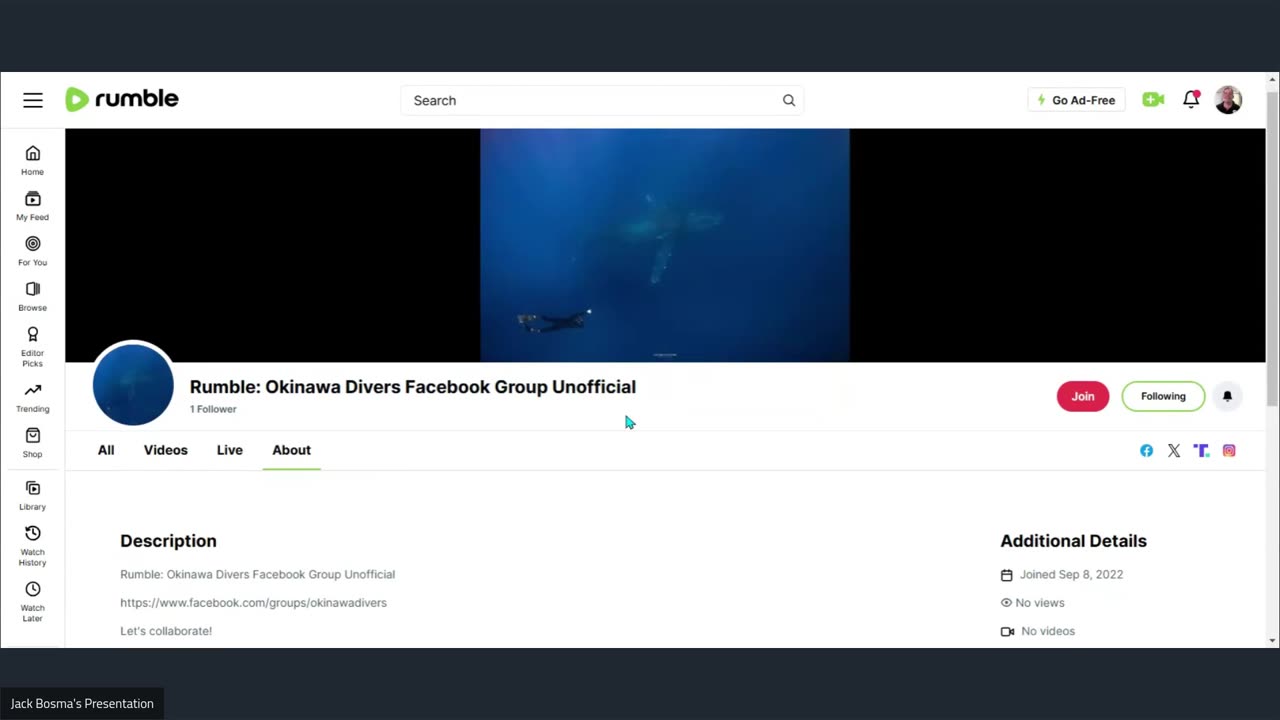Click the Jack Bosma's Presentation label
The height and width of the screenshot is (720, 1280).
pos(82,704)
